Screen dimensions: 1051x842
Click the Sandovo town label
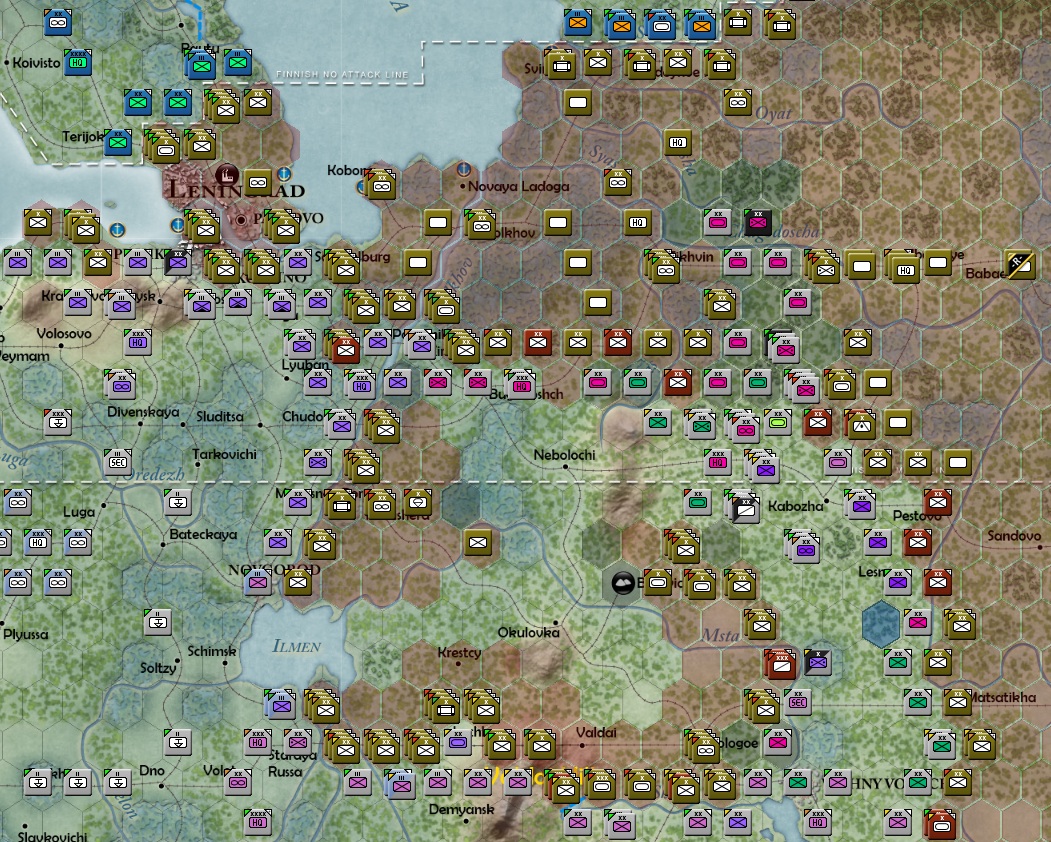click(1014, 536)
